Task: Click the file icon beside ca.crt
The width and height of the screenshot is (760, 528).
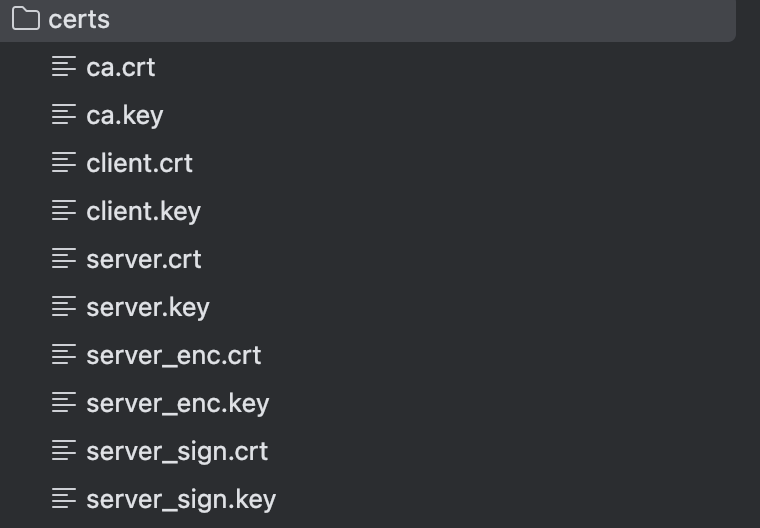Action: point(64,67)
